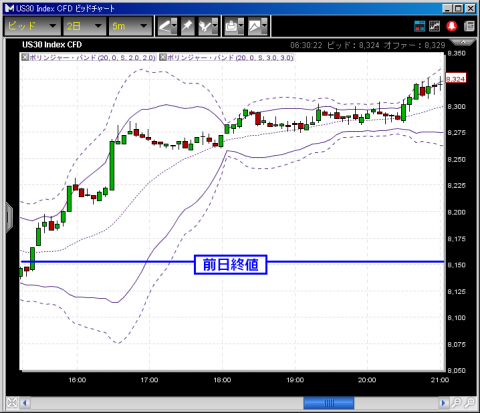Click the ボリンジャー・バンド (20, 0, S, 3.0, 3.0) label
This screenshot has height=413, width=480.
pos(230,58)
